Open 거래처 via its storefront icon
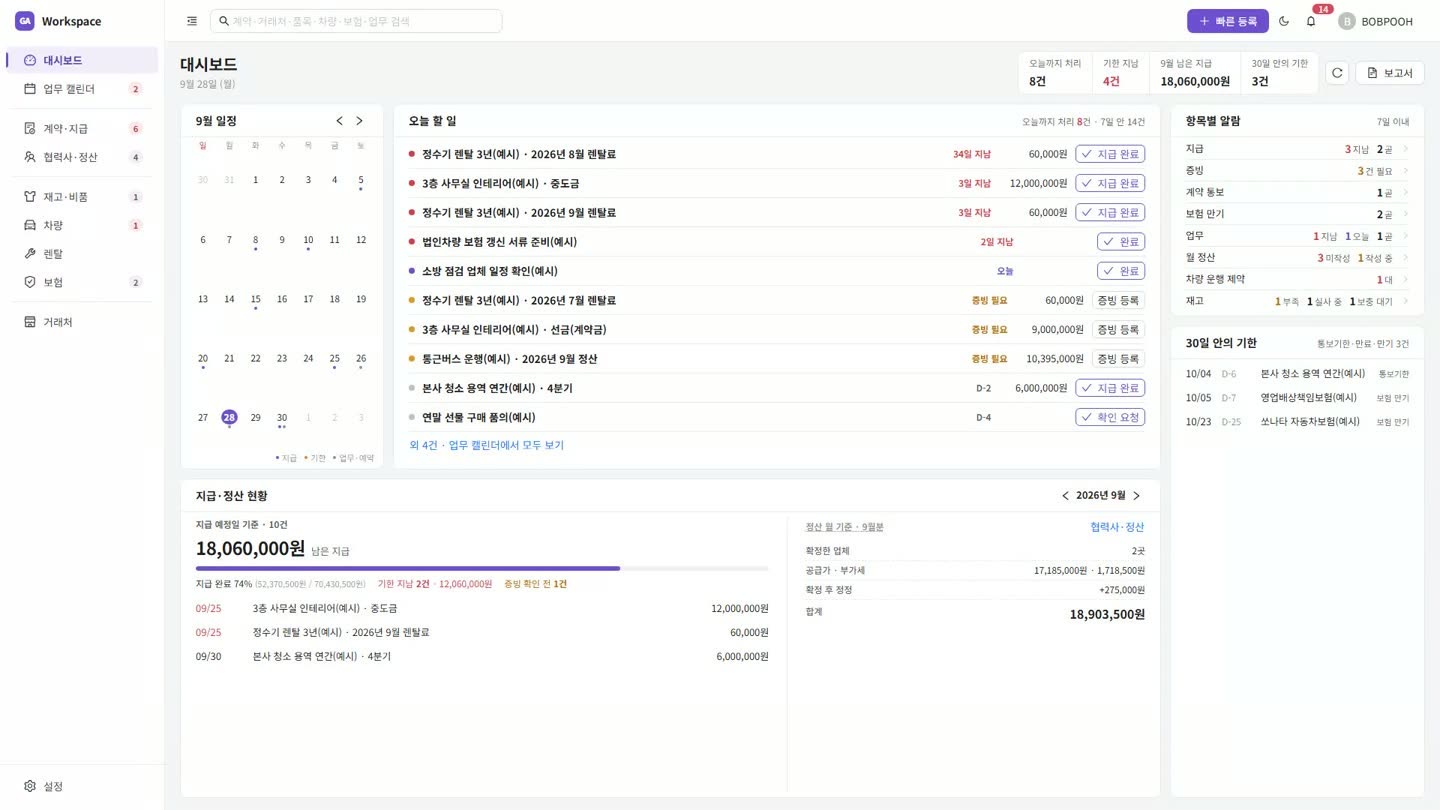 (30, 322)
